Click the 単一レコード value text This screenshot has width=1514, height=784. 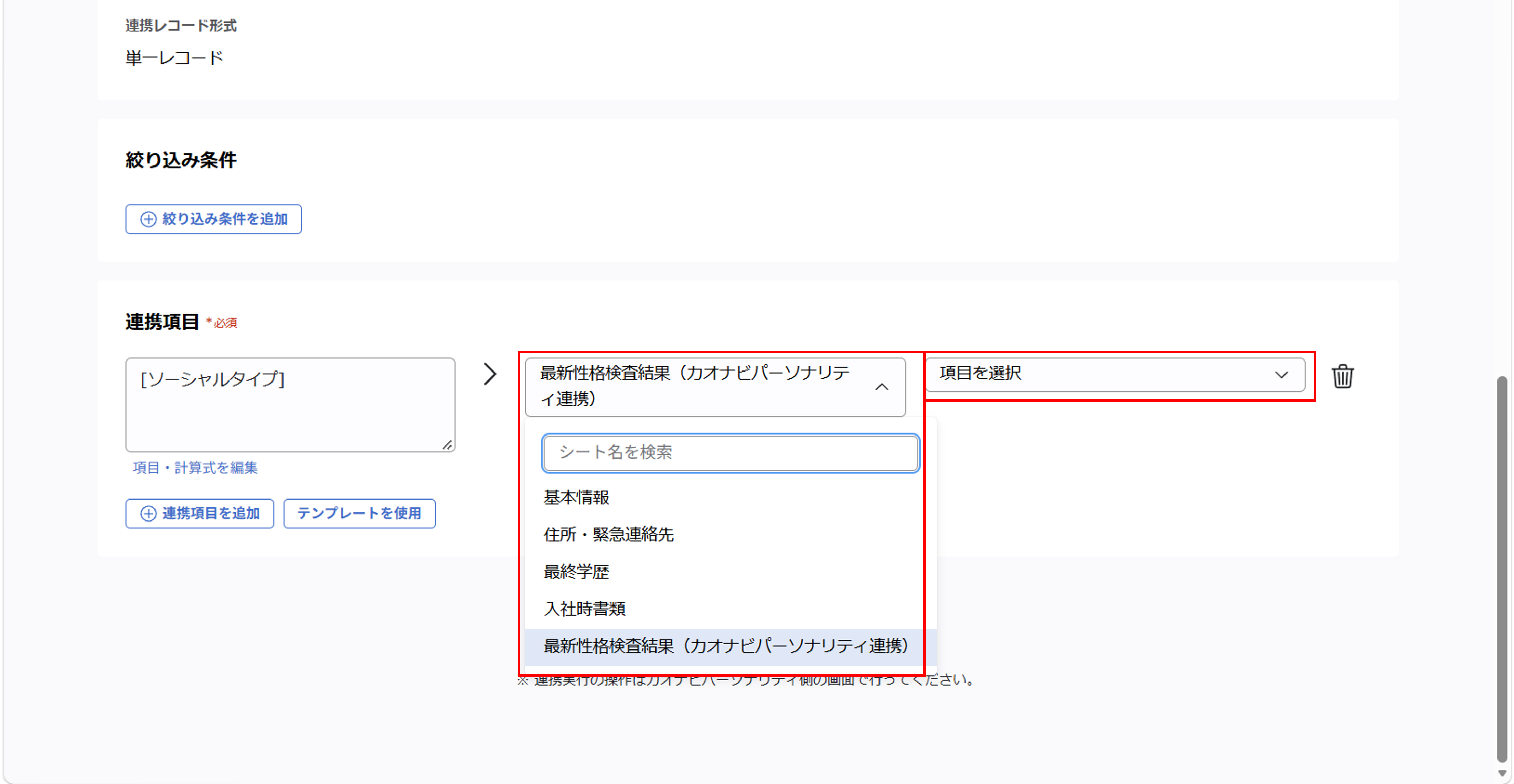[x=174, y=58]
